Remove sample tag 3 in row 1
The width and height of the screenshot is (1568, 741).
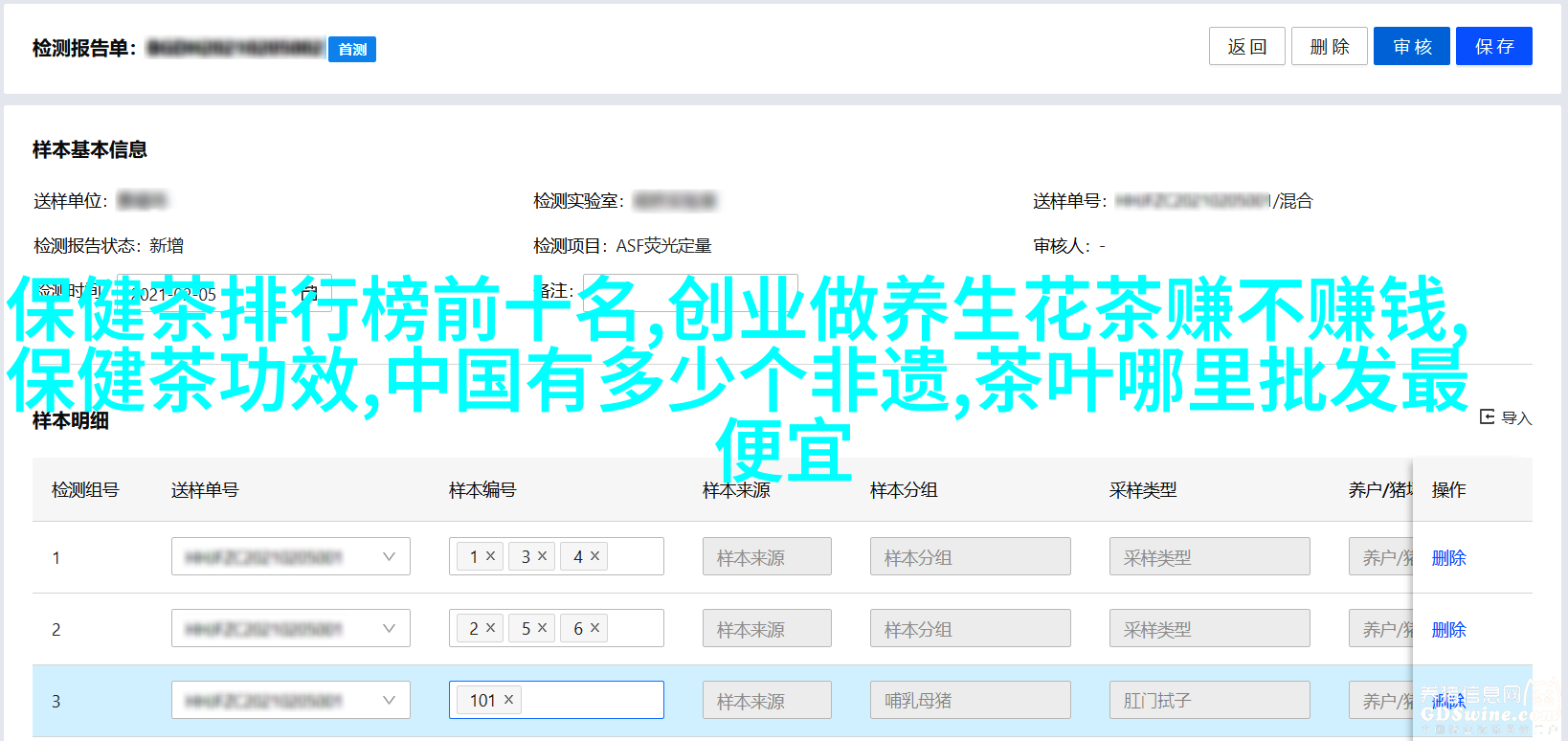[542, 556]
